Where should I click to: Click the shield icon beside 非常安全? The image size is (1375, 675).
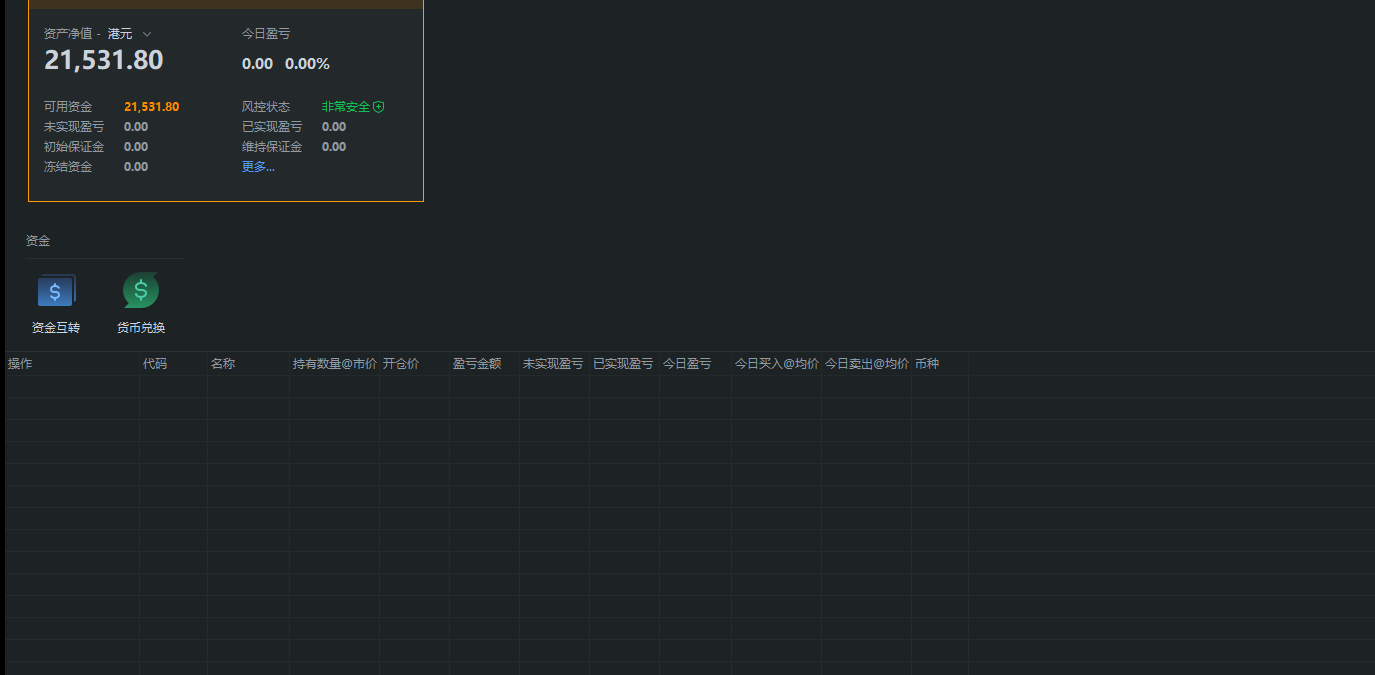(379, 107)
